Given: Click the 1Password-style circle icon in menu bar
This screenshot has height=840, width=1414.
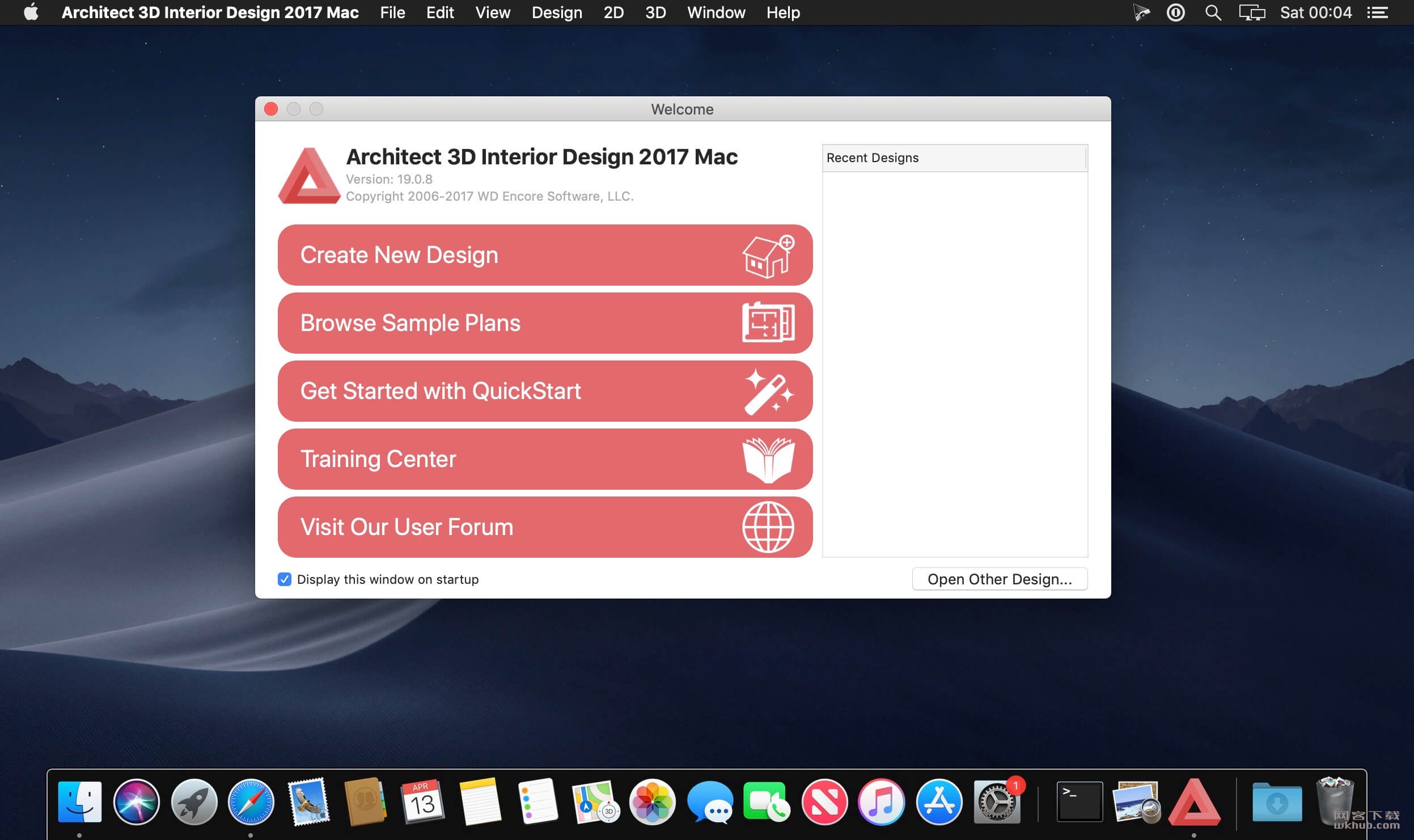Looking at the screenshot, I should pos(1176,12).
